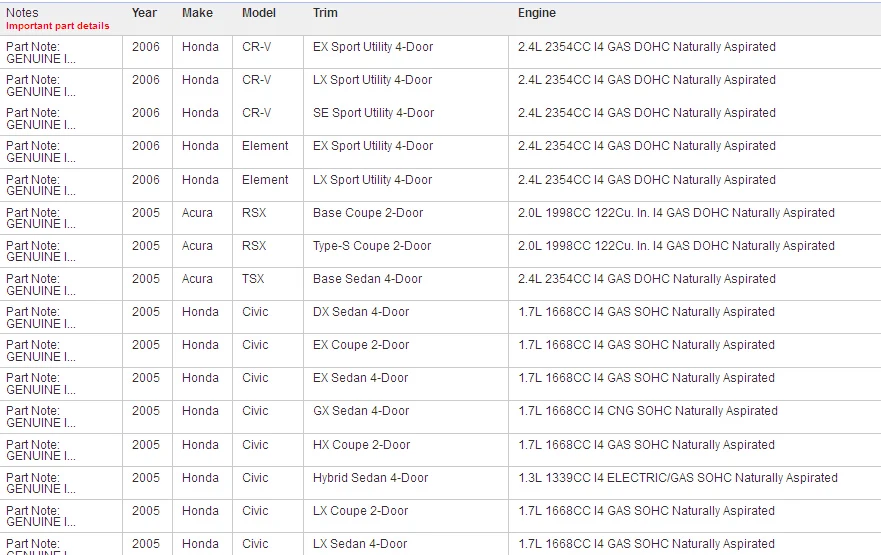Viewport: 881px width, 555px height.
Task: Click the Year column header
Action: coord(144,13)
